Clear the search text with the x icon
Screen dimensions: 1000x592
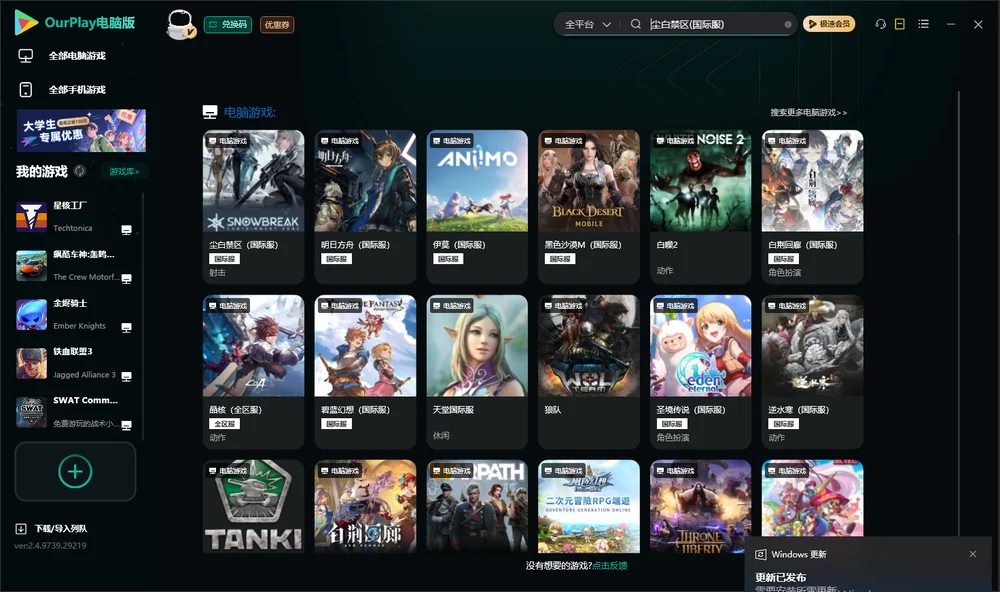(x=788, y=24)
